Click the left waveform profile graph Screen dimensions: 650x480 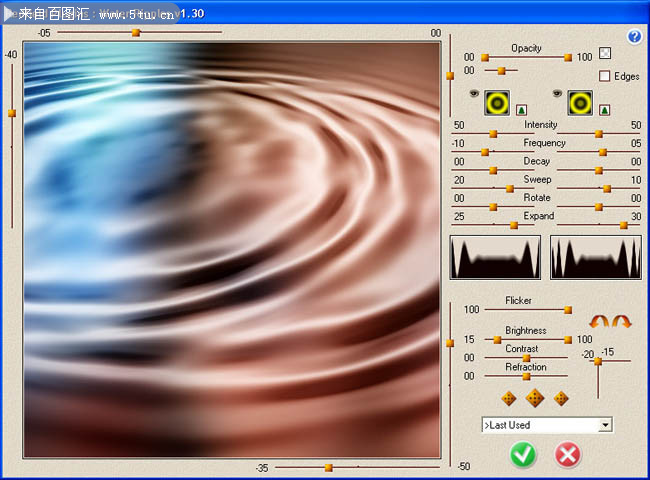tap(496, 258)
